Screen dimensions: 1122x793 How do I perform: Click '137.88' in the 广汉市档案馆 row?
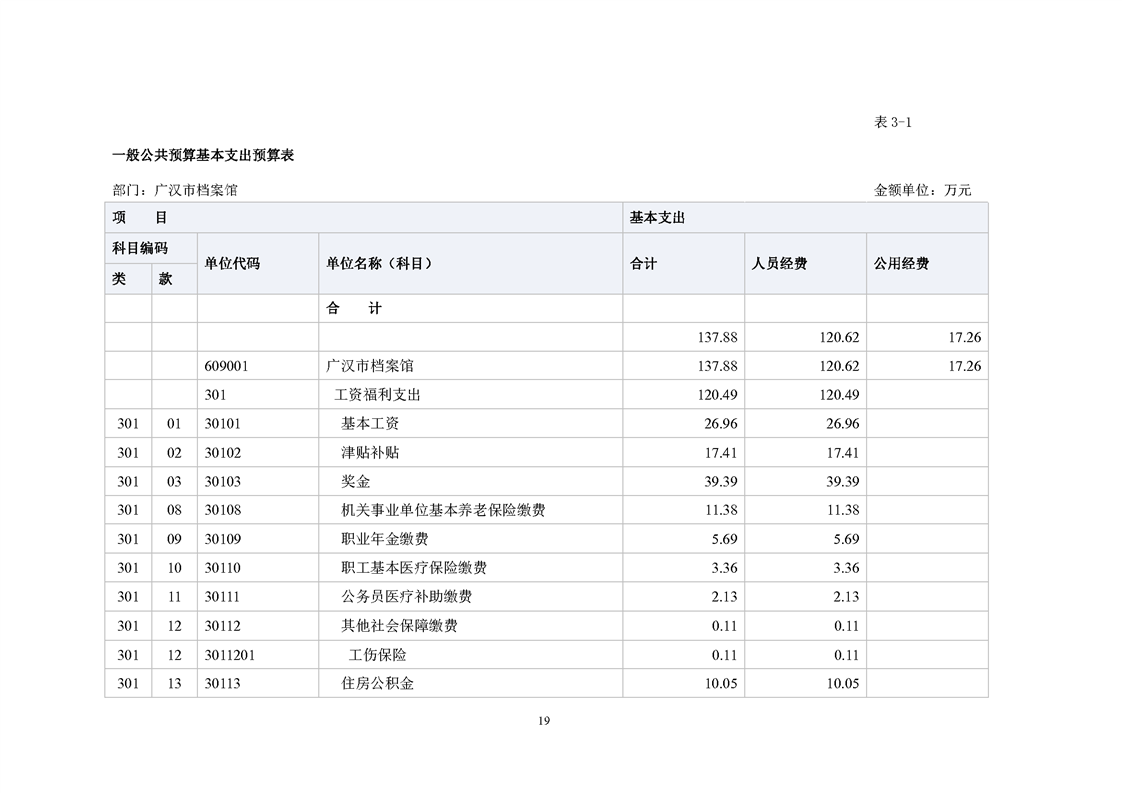click(717, 366)
